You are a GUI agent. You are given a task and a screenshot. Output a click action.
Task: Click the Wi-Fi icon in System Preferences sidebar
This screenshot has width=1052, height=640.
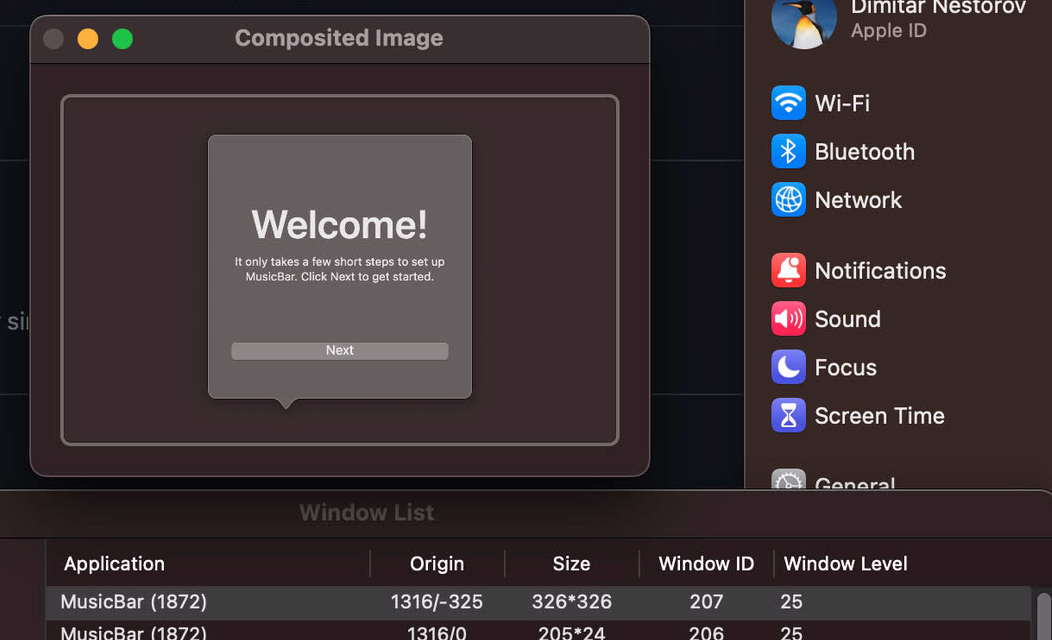tap(788, 103)
